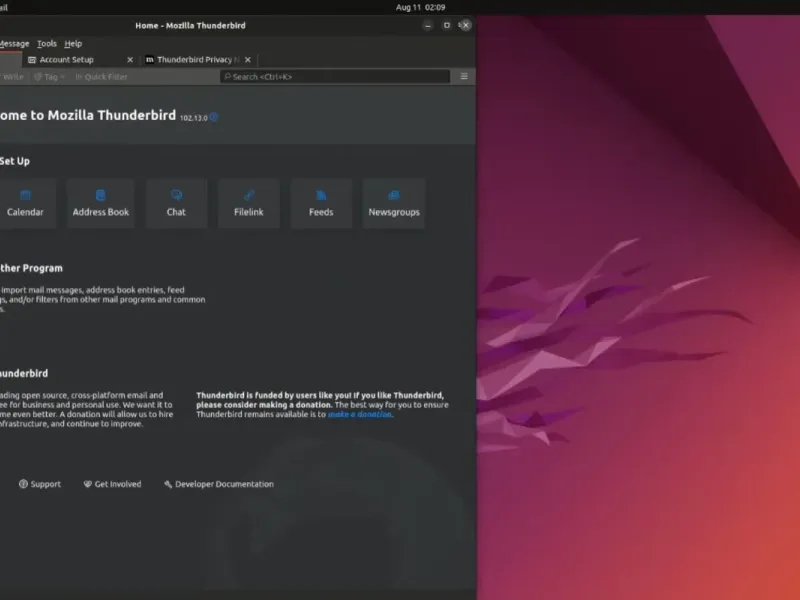Image resolution: width=800 pixels, height=600 pixels.
Task: Open the Feeds setup card
Action: click(x=321, y=203)
